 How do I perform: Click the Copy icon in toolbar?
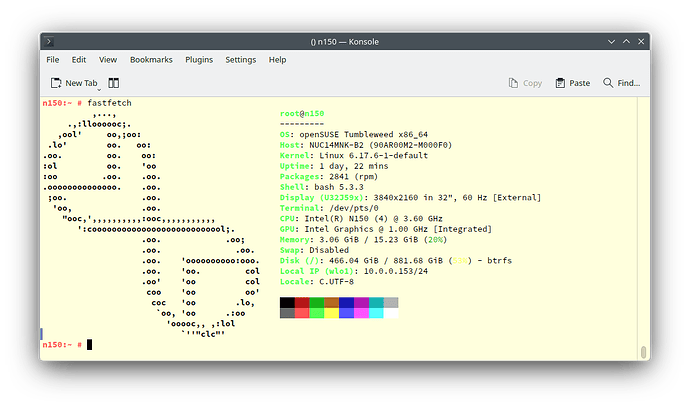click(x=514, y=83)
